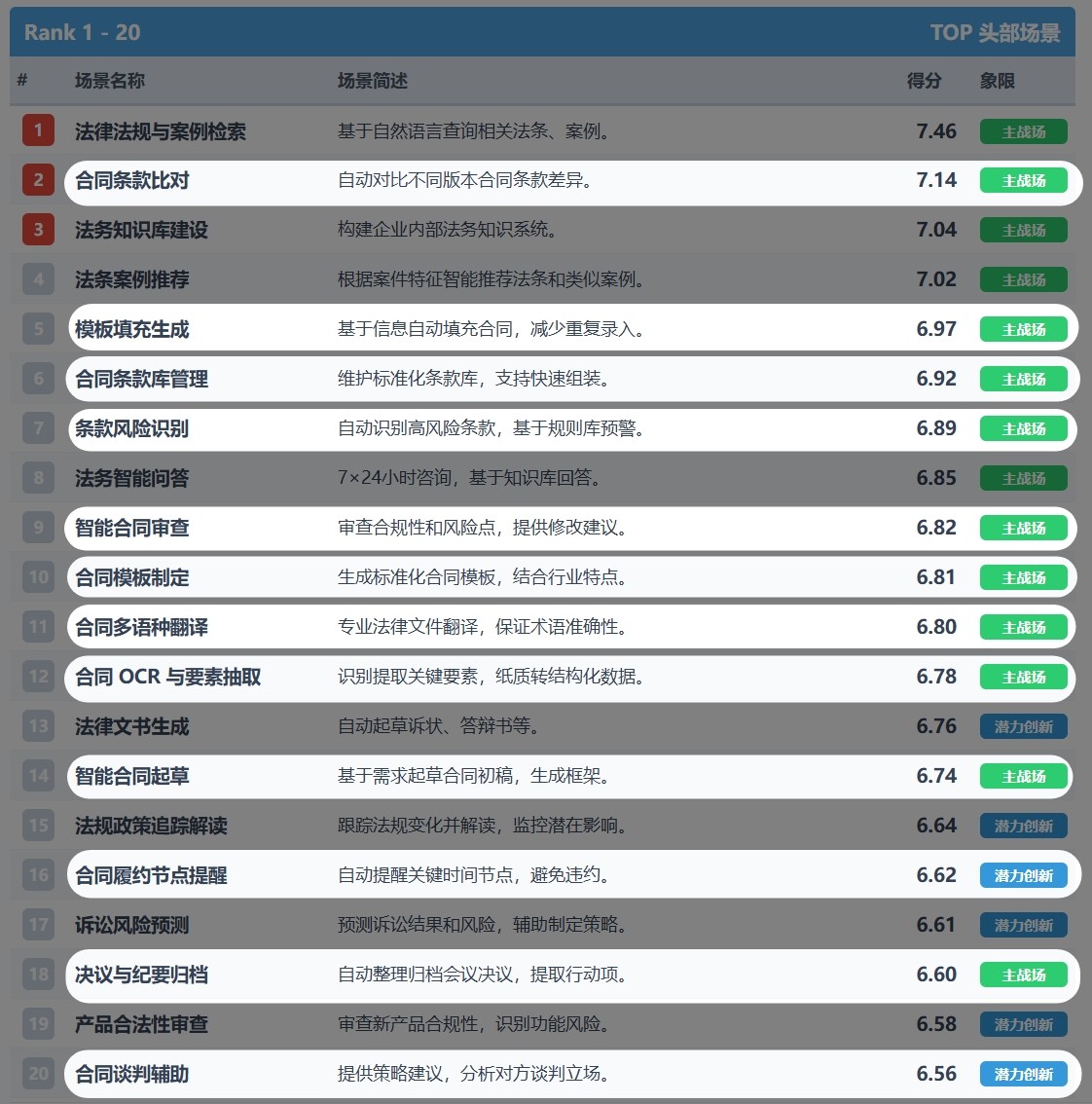Click the rank 20 number badge

(38, 1074)
